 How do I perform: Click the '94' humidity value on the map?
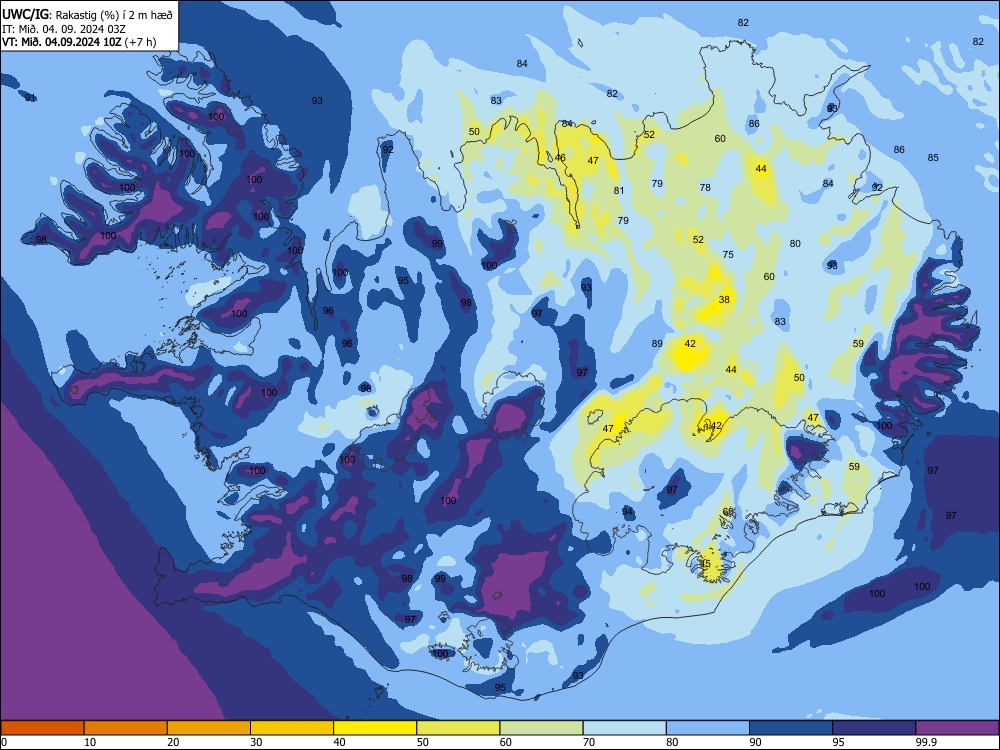point(628,512)
